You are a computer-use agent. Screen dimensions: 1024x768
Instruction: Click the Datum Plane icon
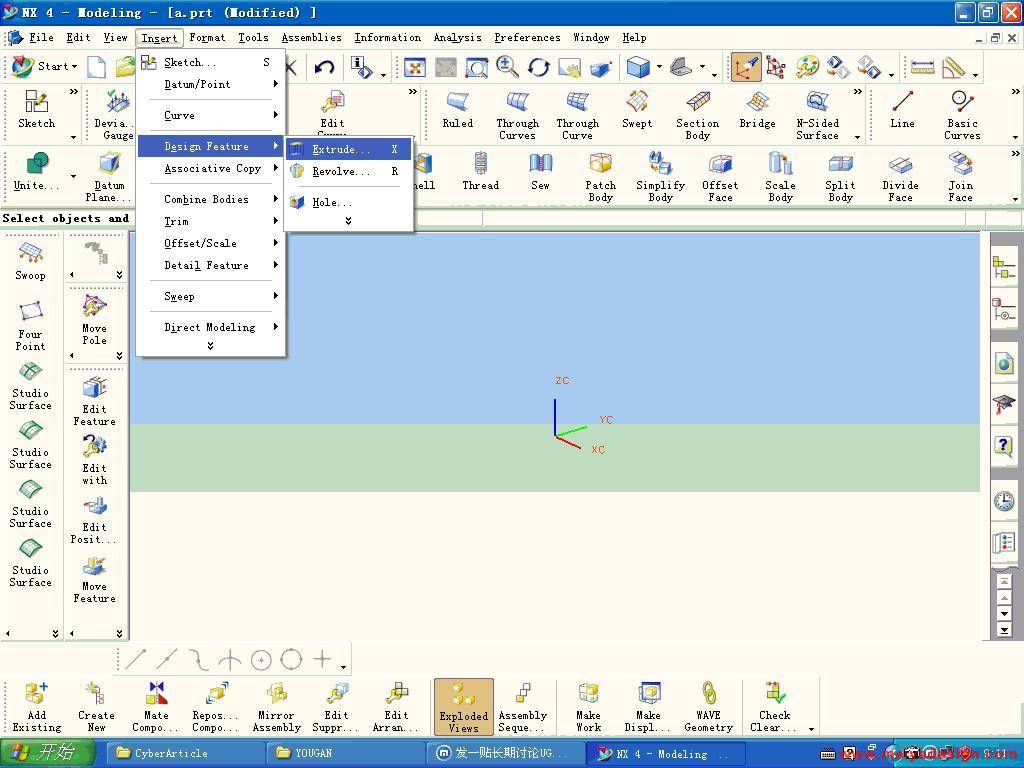(109, 178)
